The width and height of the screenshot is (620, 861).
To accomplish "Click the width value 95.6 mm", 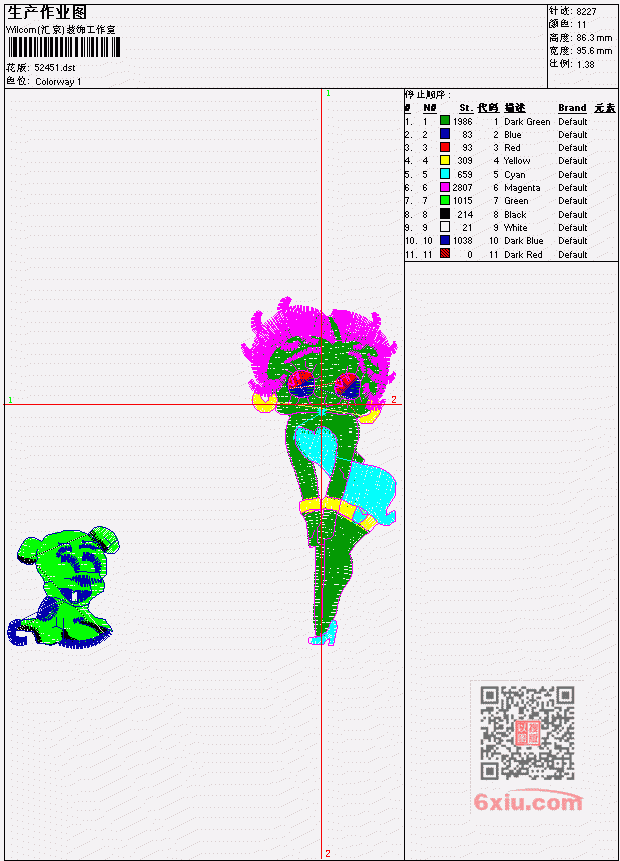I will pyautogui.click(x=594, y=51).
